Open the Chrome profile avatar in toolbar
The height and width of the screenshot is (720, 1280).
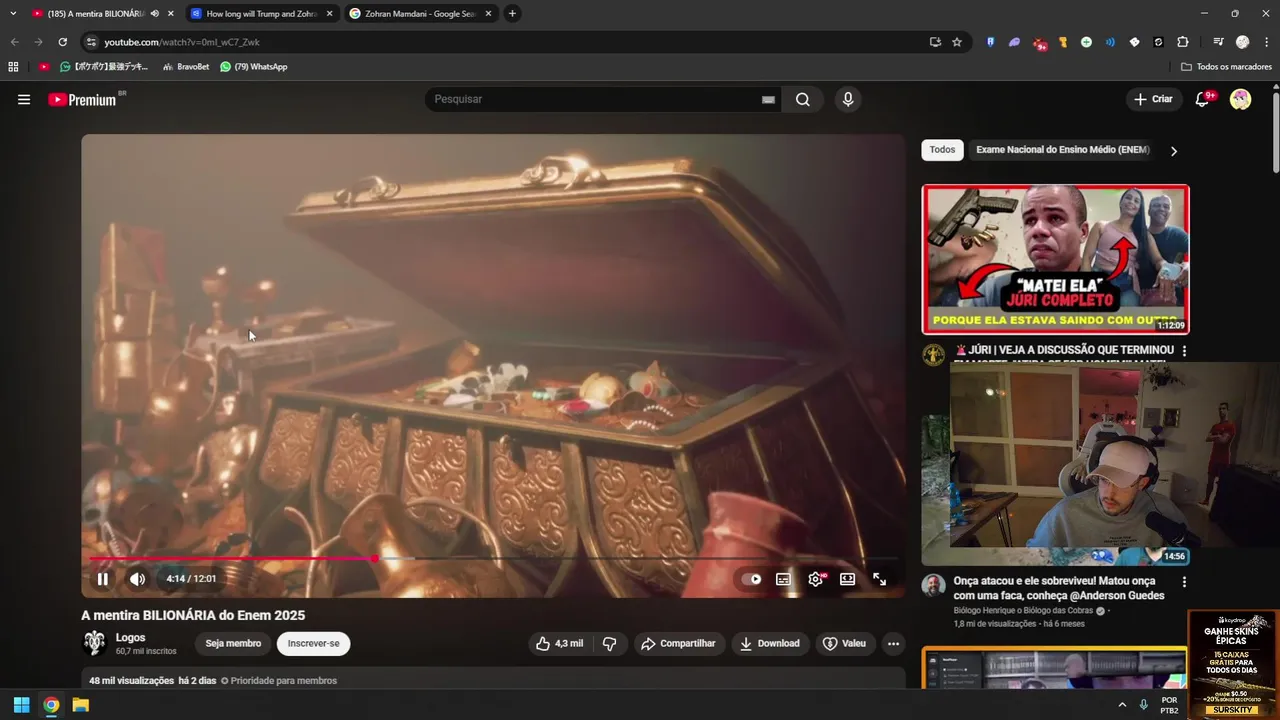(x=1242, y=42)
